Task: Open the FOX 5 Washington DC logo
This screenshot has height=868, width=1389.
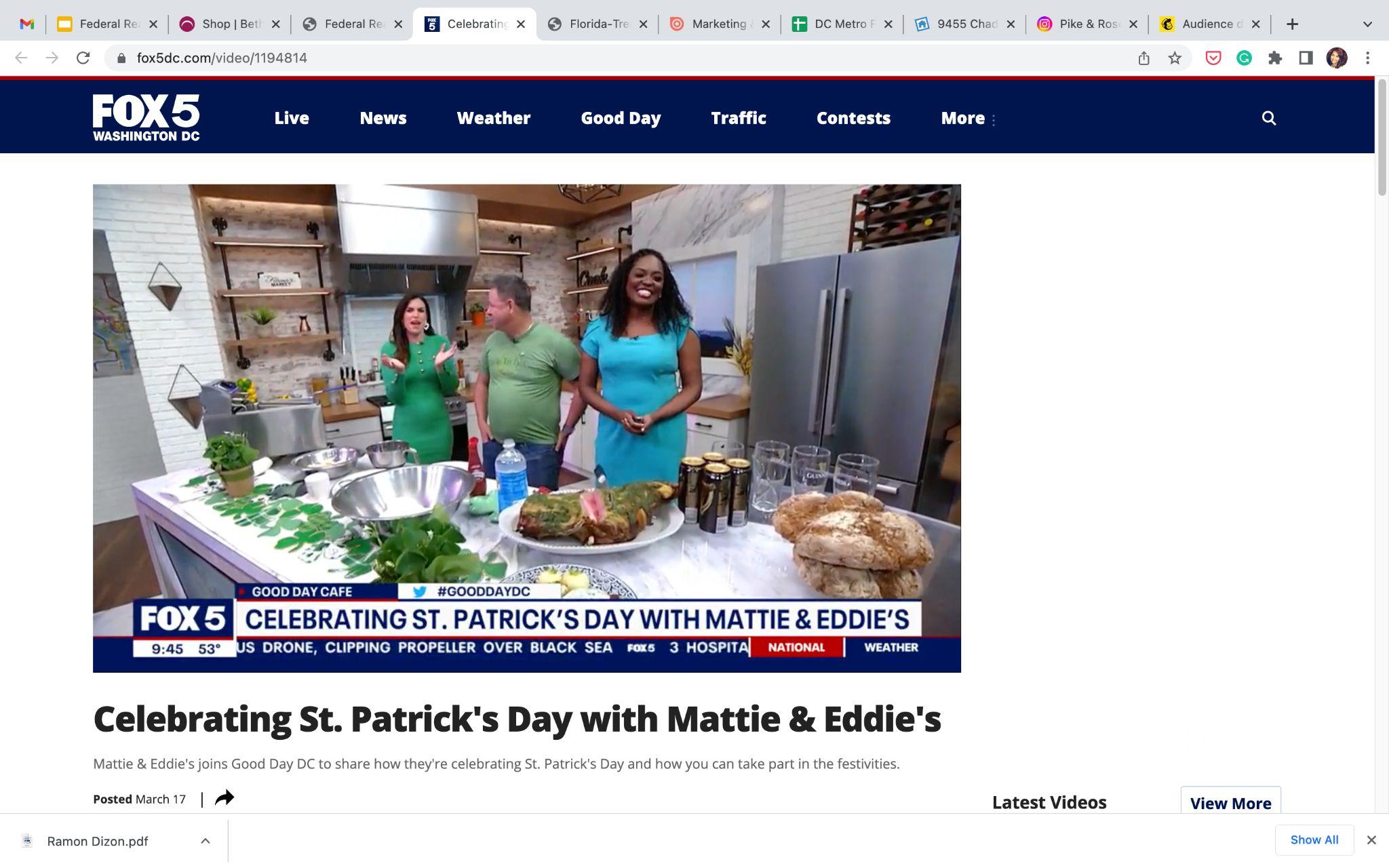Action: pos(146,117)
